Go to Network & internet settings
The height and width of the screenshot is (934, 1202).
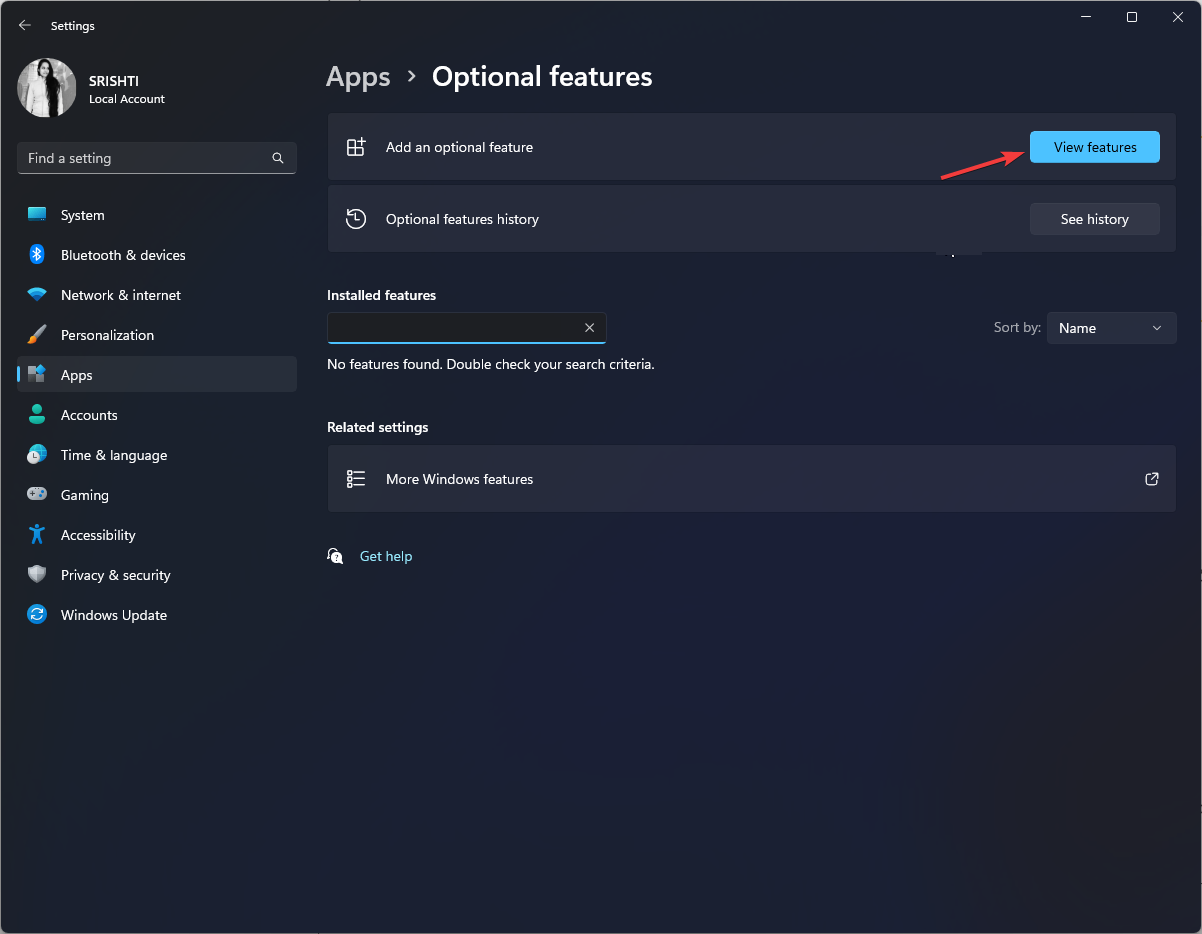[157, 295]
